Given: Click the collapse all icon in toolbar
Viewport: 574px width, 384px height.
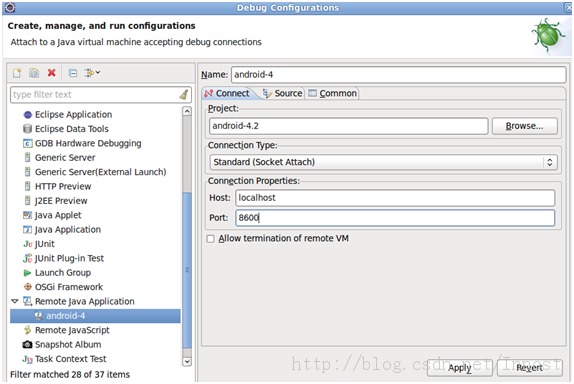Looking at the screenshot, I should pyautogui.click(x=73, y=73).
